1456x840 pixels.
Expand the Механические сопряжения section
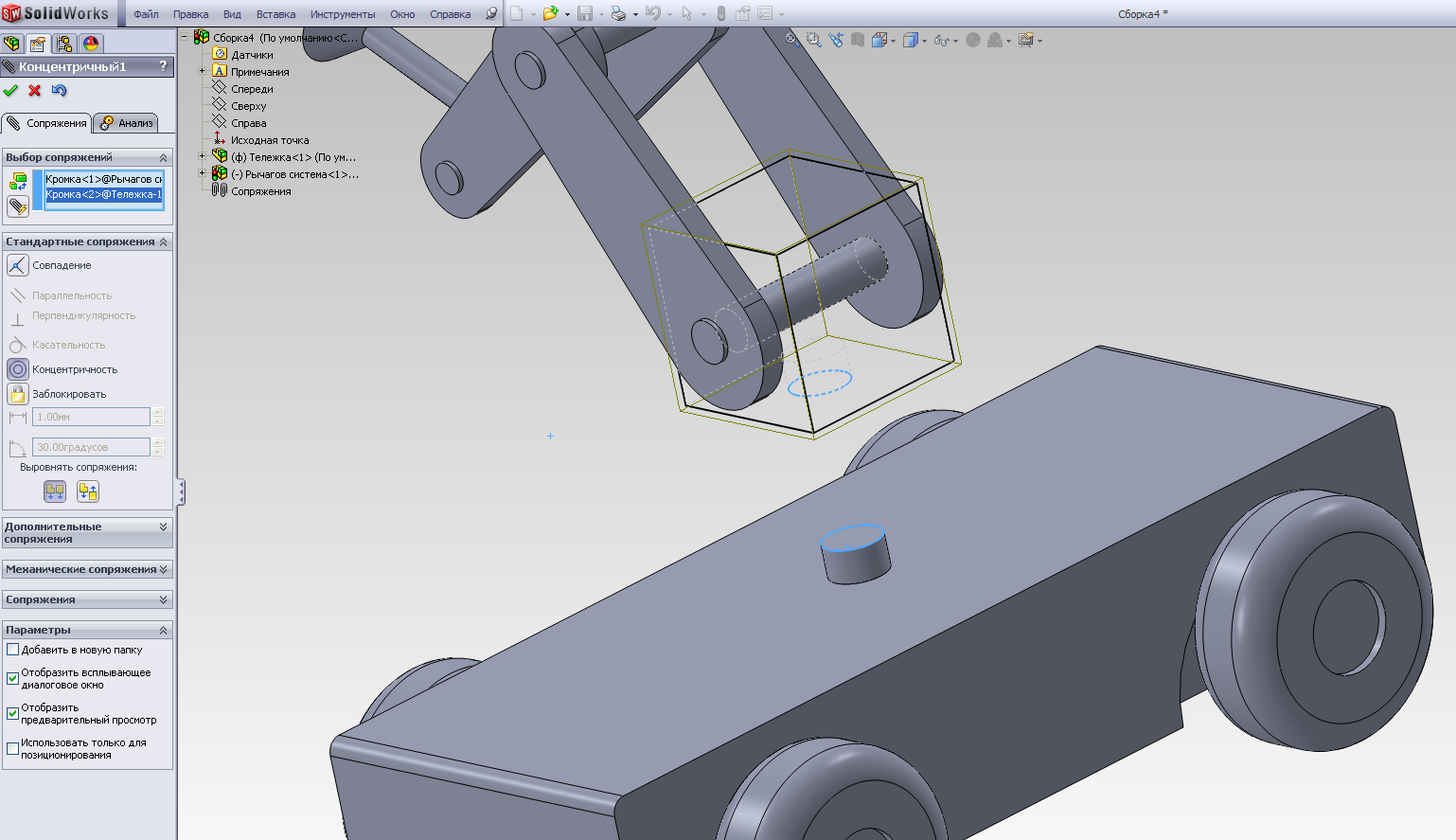tap(163, 569)
